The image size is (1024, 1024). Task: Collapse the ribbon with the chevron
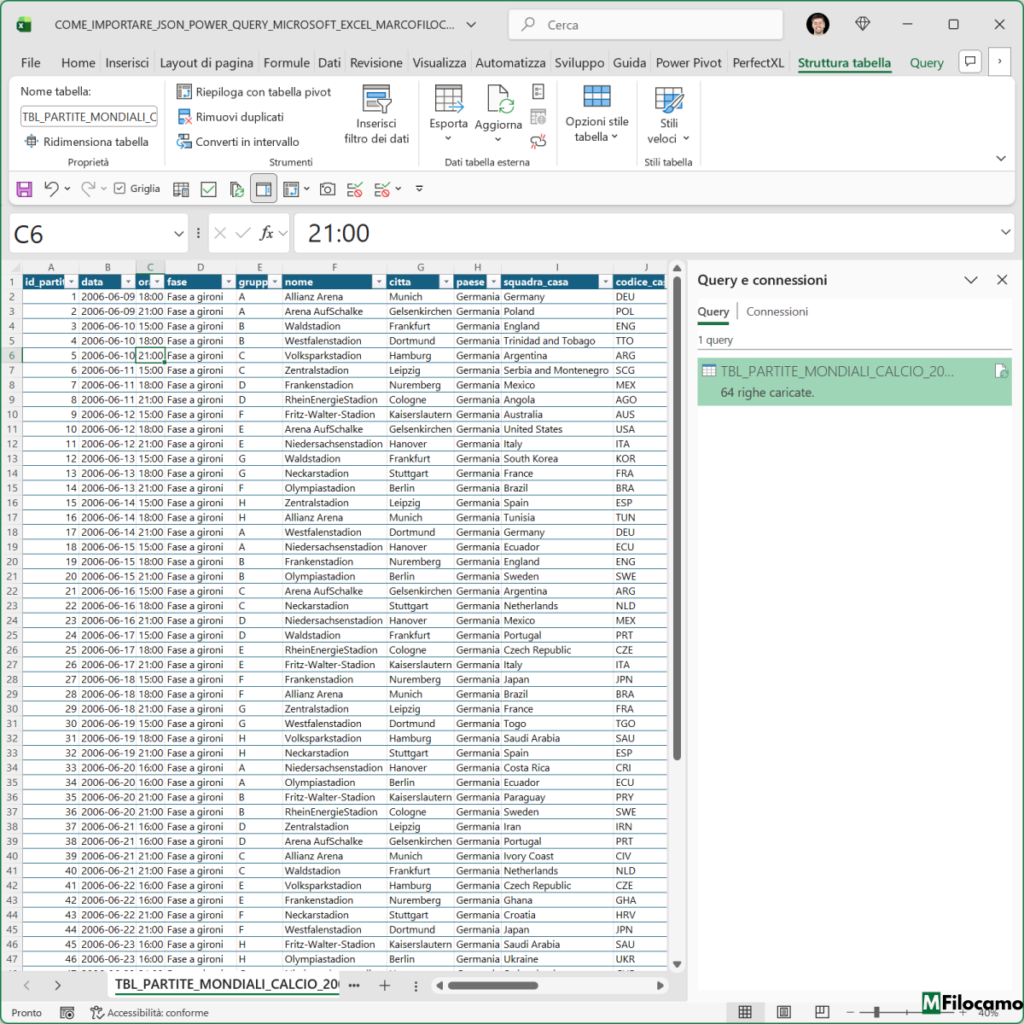point(1000,158)
